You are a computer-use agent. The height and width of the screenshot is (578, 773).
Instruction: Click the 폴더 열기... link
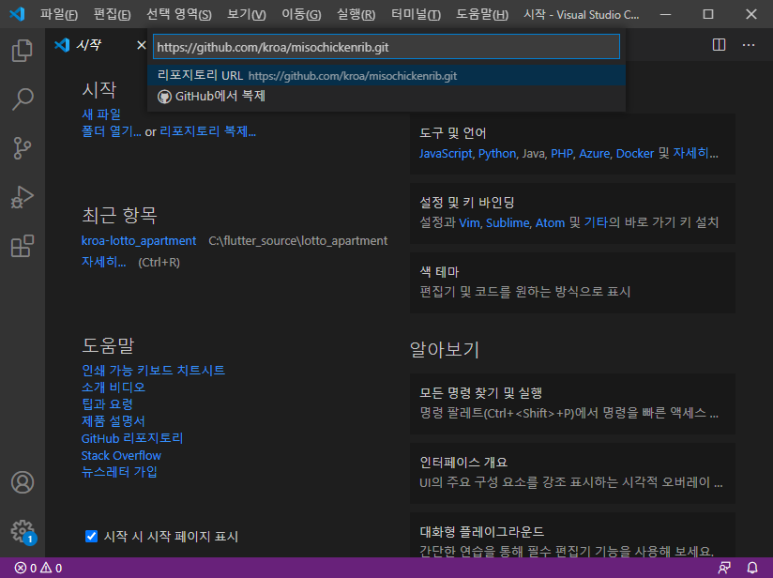tap(111, 131)
